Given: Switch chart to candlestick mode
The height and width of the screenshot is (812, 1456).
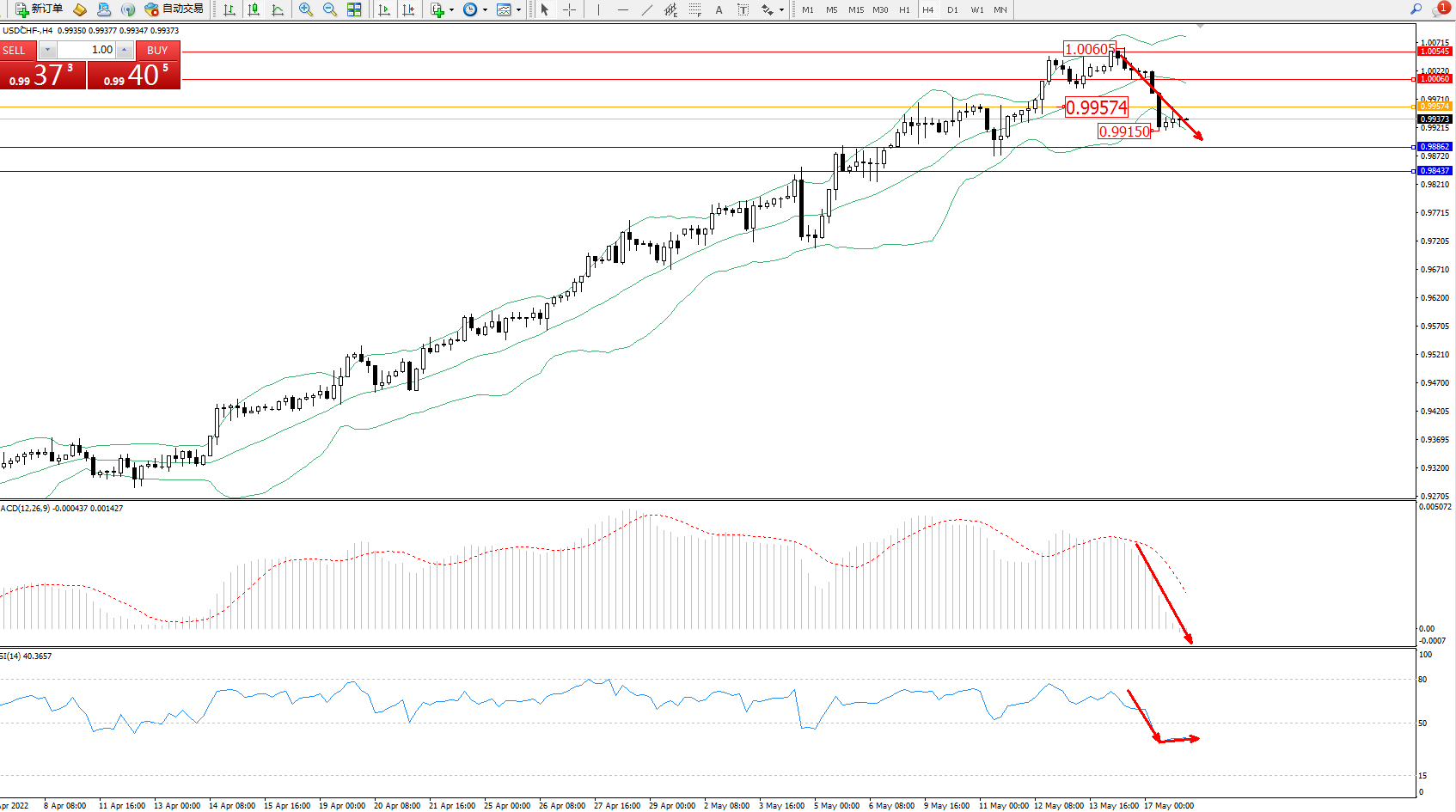Looking at the screenshot, I should coord(254,9).
